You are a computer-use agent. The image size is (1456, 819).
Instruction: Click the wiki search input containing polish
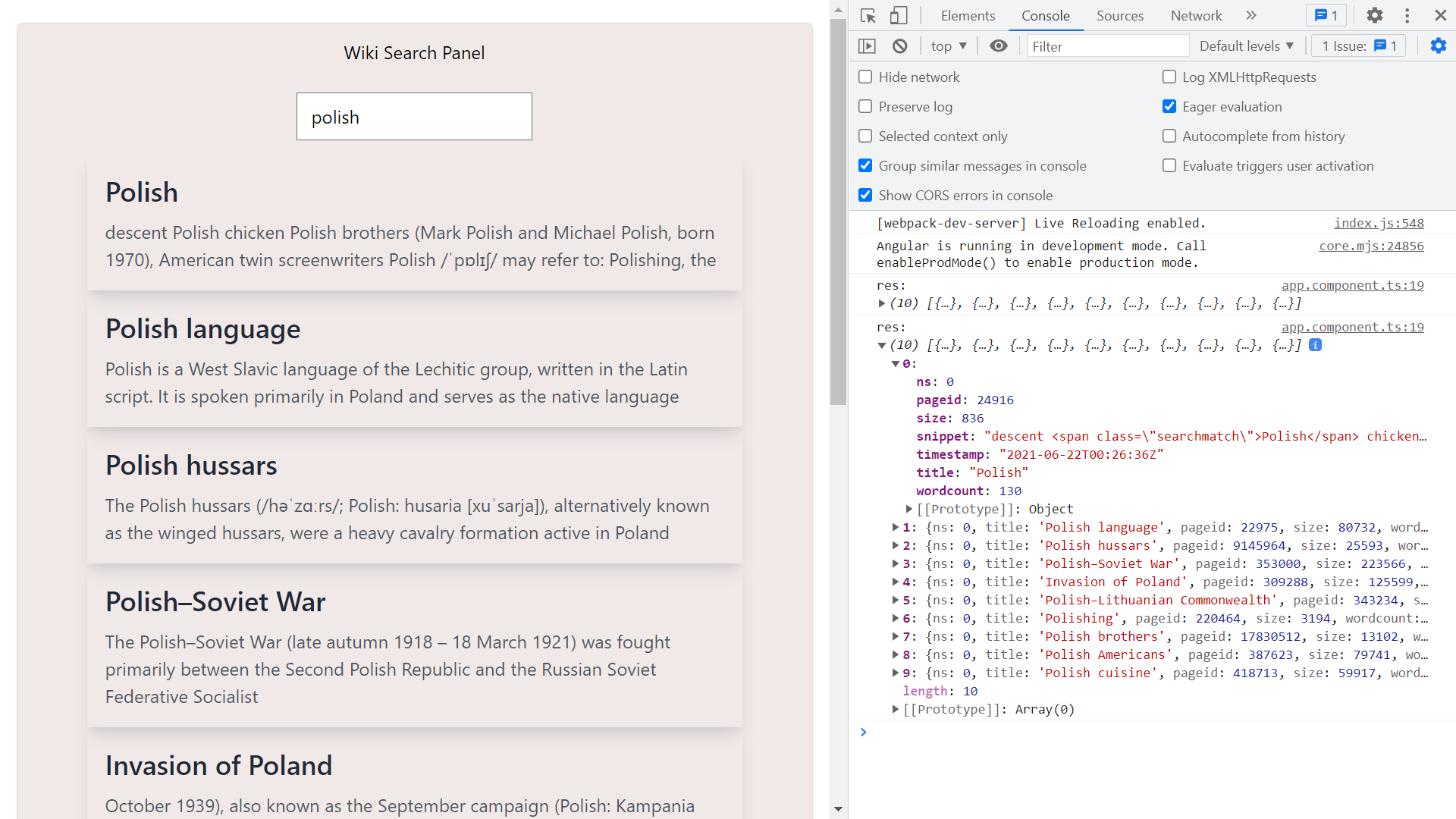click(x=414, y=117)
